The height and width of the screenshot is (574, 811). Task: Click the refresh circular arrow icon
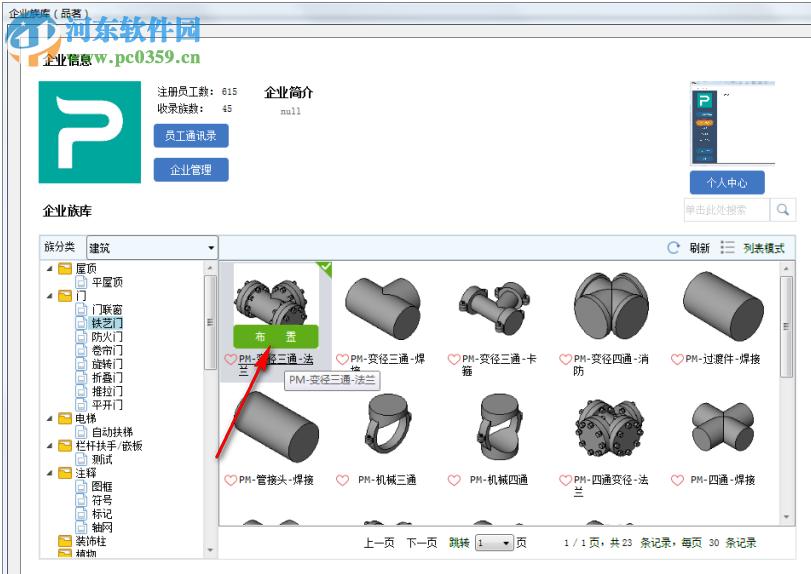click(673, 248)
